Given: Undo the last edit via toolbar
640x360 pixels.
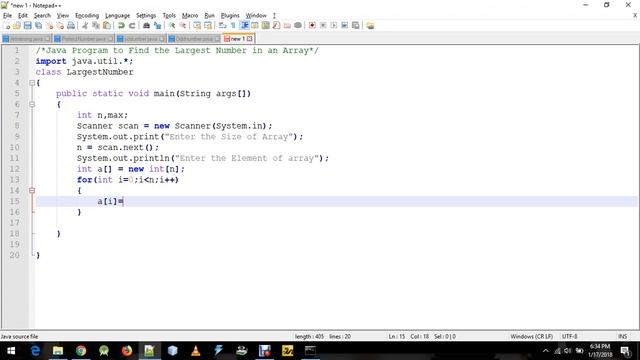Looking at the screenshot, I should (121, 26).
